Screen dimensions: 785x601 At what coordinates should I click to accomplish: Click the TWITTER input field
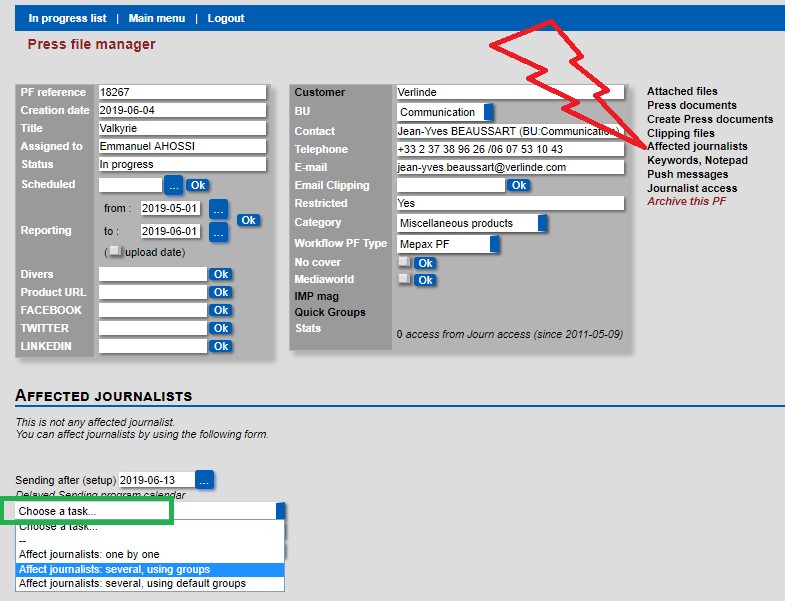153,328
